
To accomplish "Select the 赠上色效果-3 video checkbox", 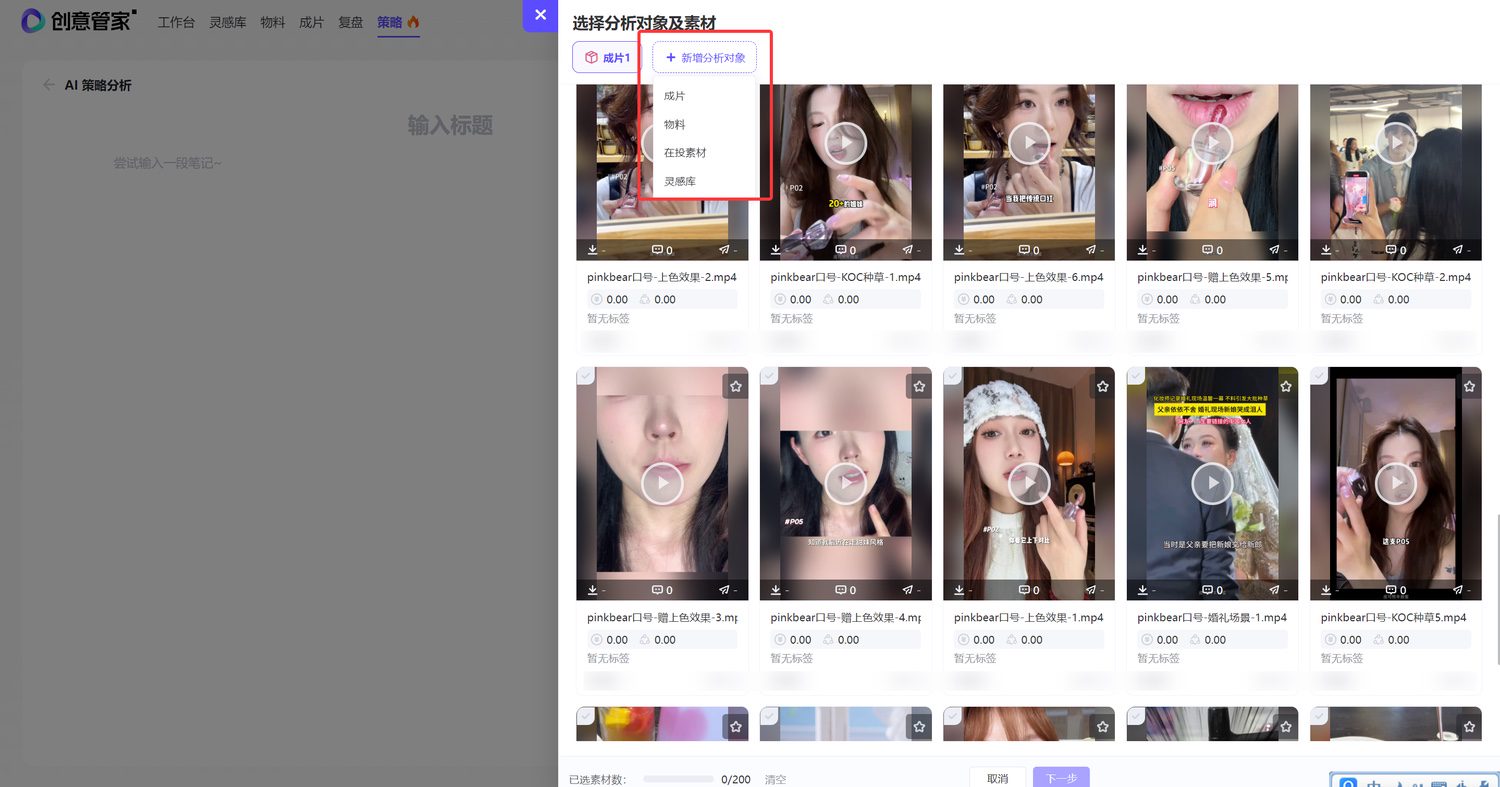I will pyautogui.click(x=585, y=376).
